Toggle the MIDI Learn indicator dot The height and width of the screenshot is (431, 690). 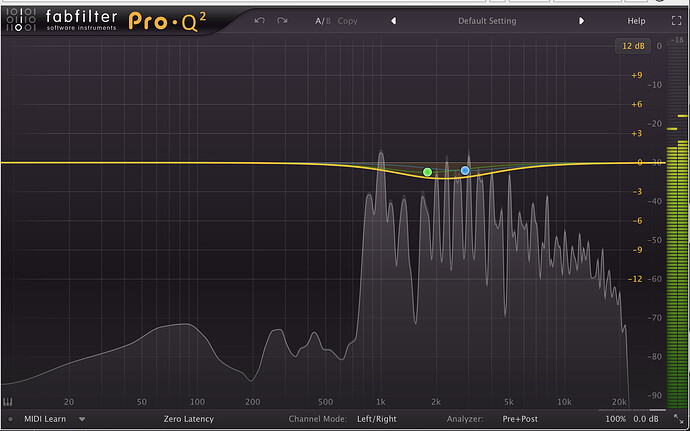coord(11,419)
